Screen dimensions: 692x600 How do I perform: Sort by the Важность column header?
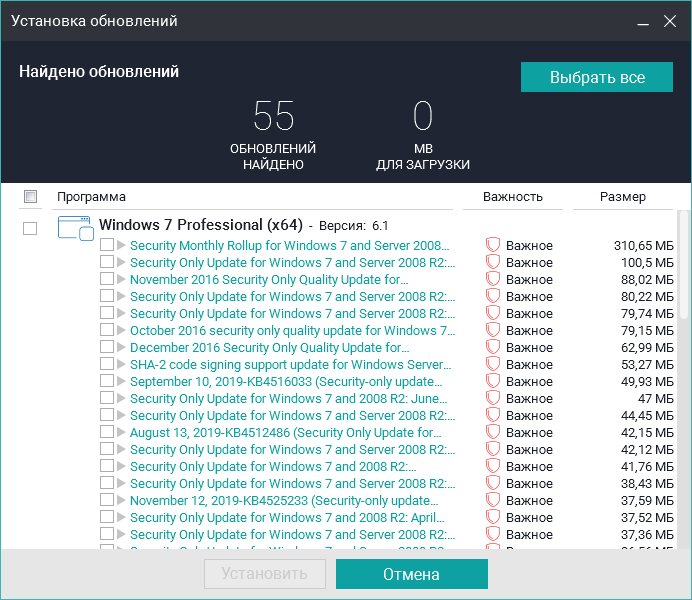point(513,197)
